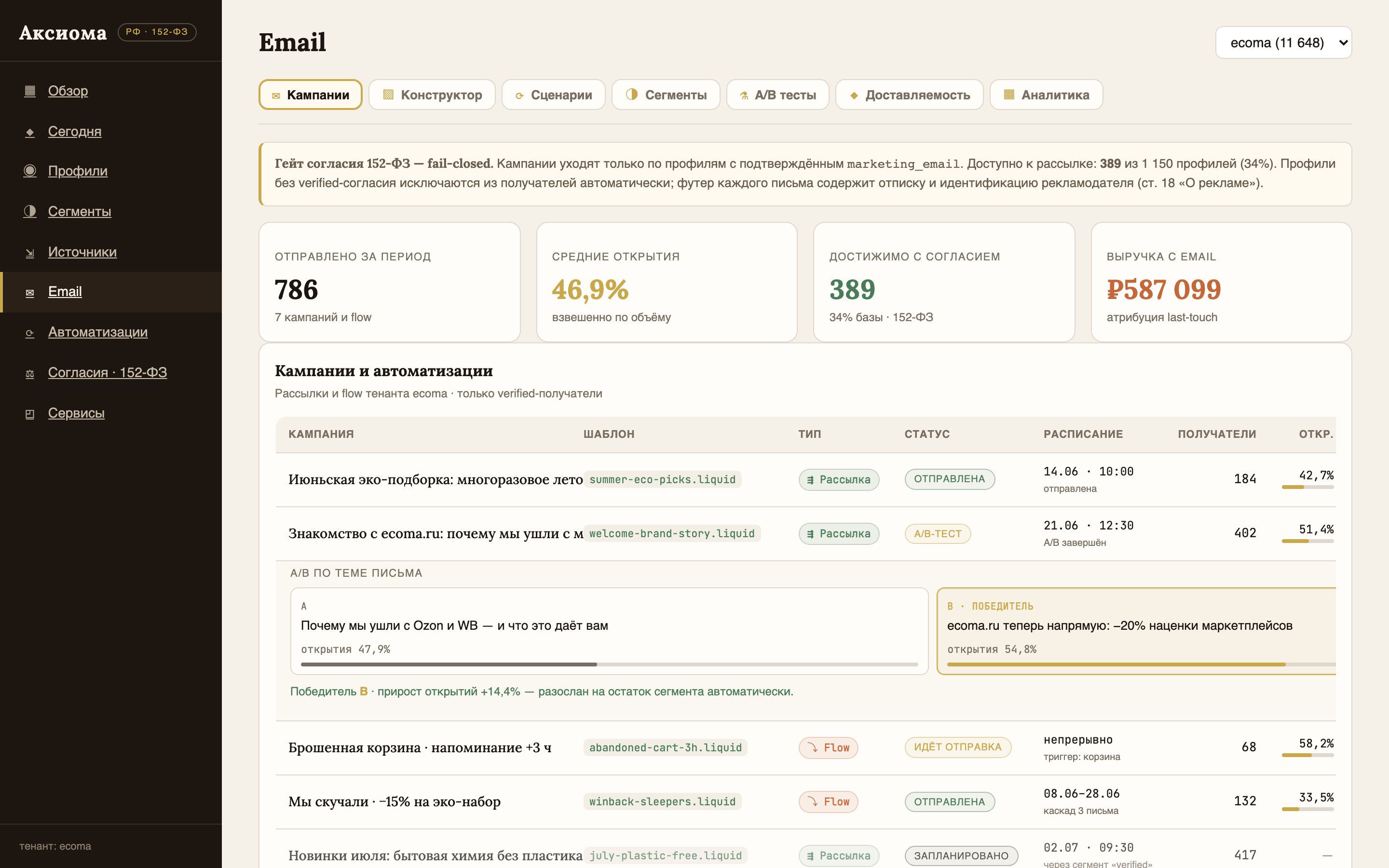Select winner variant B subject card
Screen dimensions: 1389x868
click(x=1136, y=631)
